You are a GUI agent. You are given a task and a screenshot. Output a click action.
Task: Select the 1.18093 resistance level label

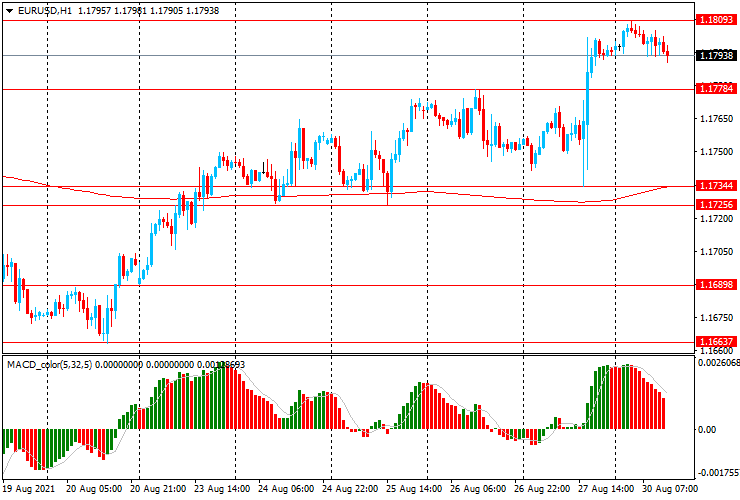coord(716,20)
